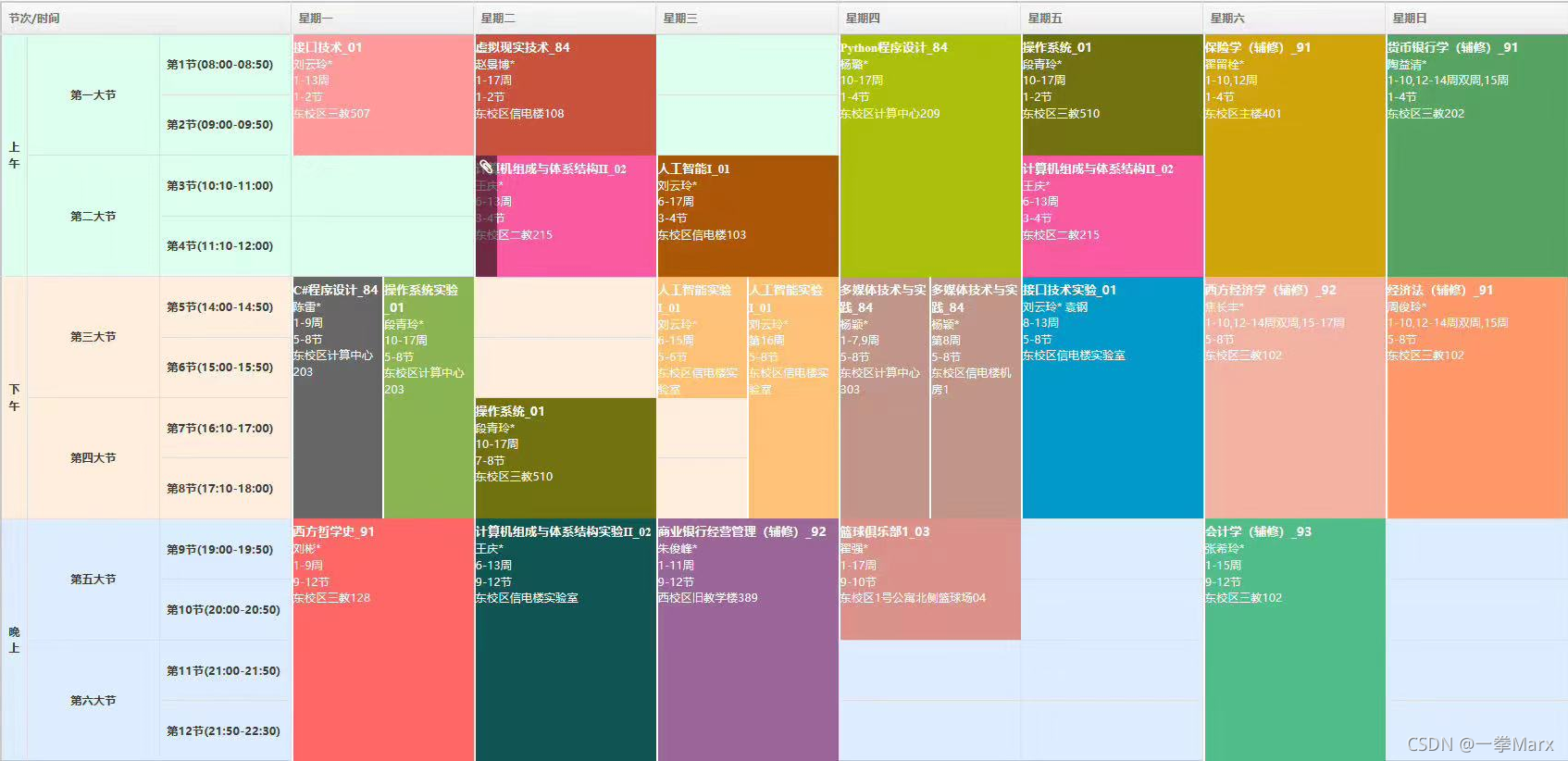Image resolution: width=1568 pixels, height=761 pixels.
Task: Open the 操作系统实验_01 course block
Action: (x=429, y=398)
